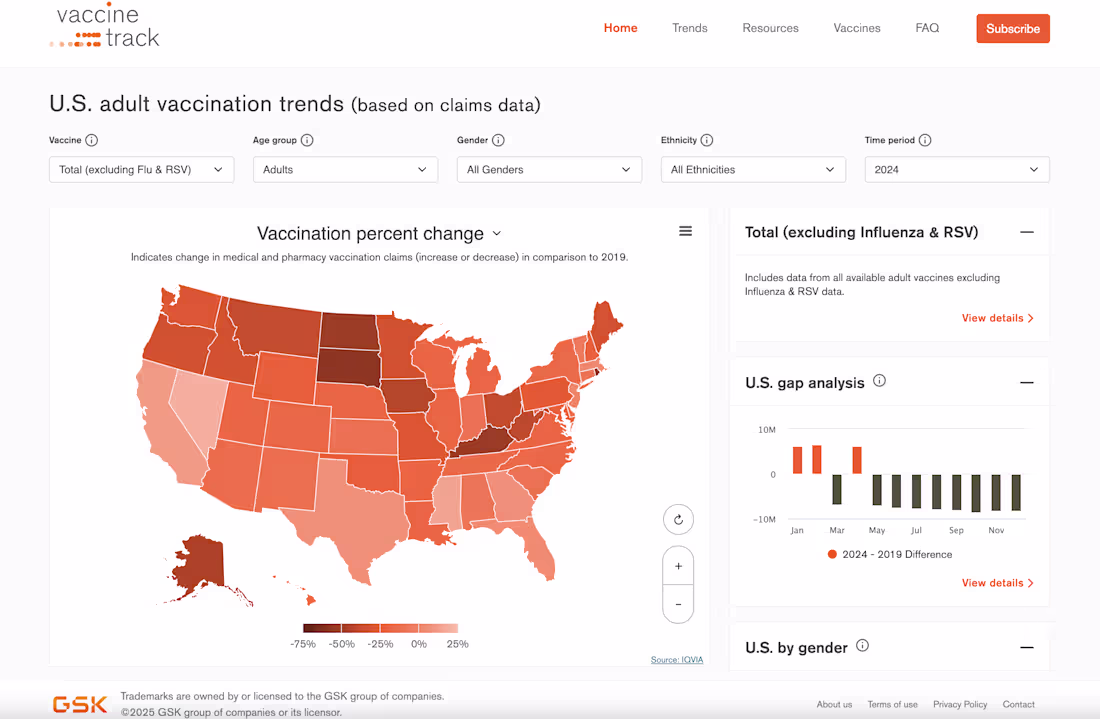Click the Subscribe button
Viewport: 1100px width, 719px height.
(1013, 28)
